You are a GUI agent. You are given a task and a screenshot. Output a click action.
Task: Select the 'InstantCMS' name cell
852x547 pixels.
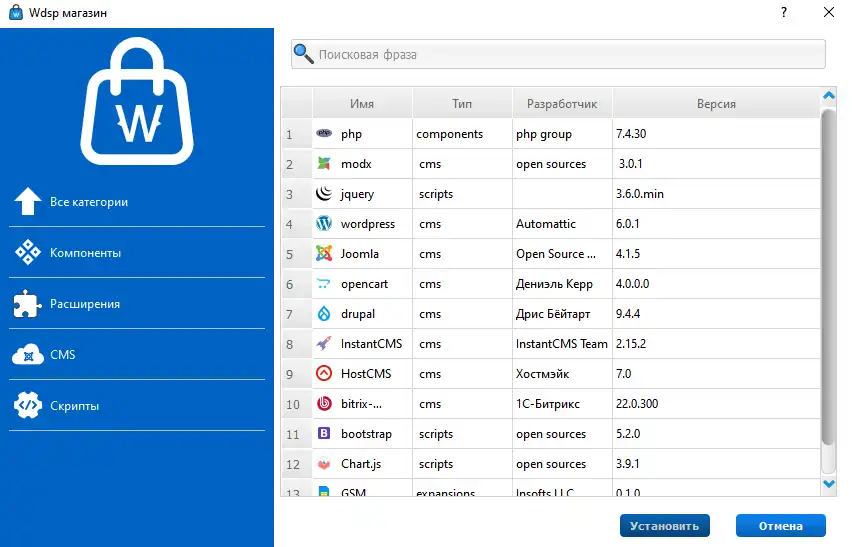(x=362, y=343)
